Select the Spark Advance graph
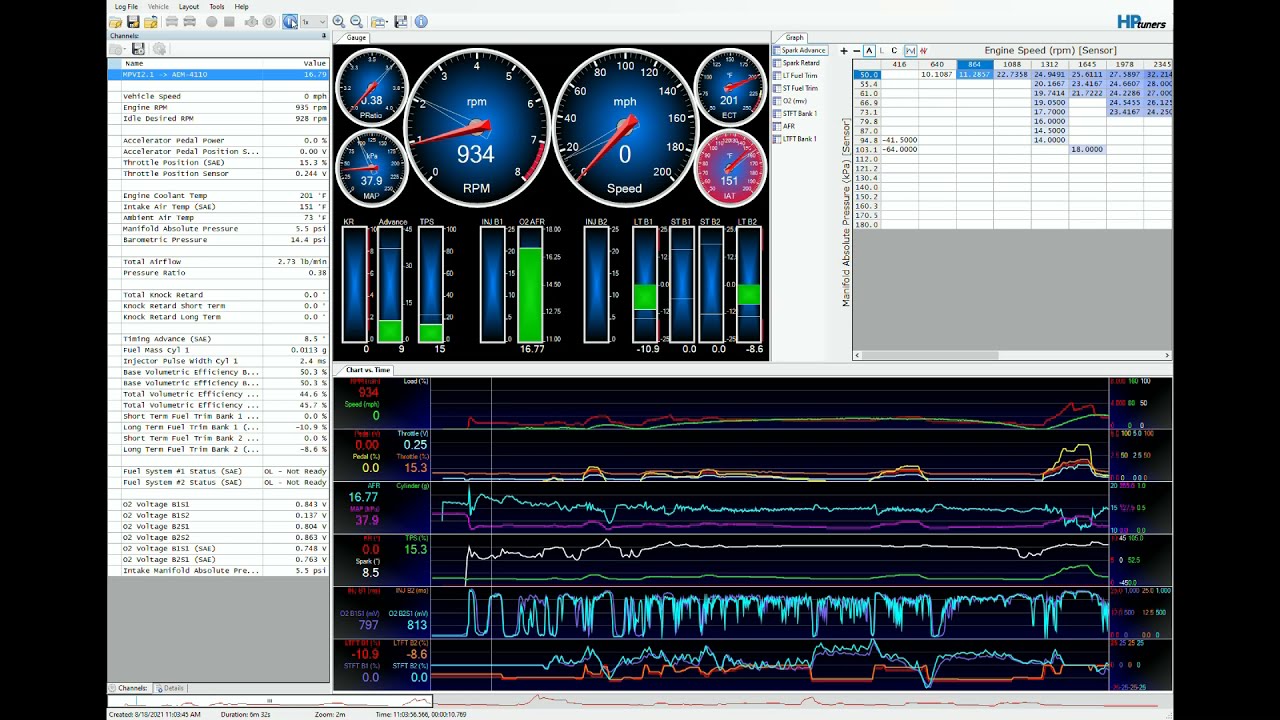Image resolution: width=1280 pixels, height=720 pixels. tap(801, 50)
